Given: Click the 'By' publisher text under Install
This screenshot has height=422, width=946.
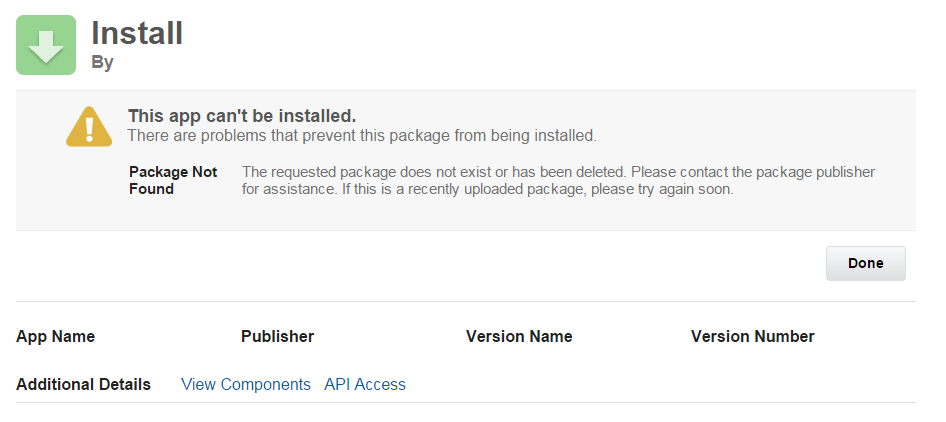Looking at the screenshot, I should [102, 62].
